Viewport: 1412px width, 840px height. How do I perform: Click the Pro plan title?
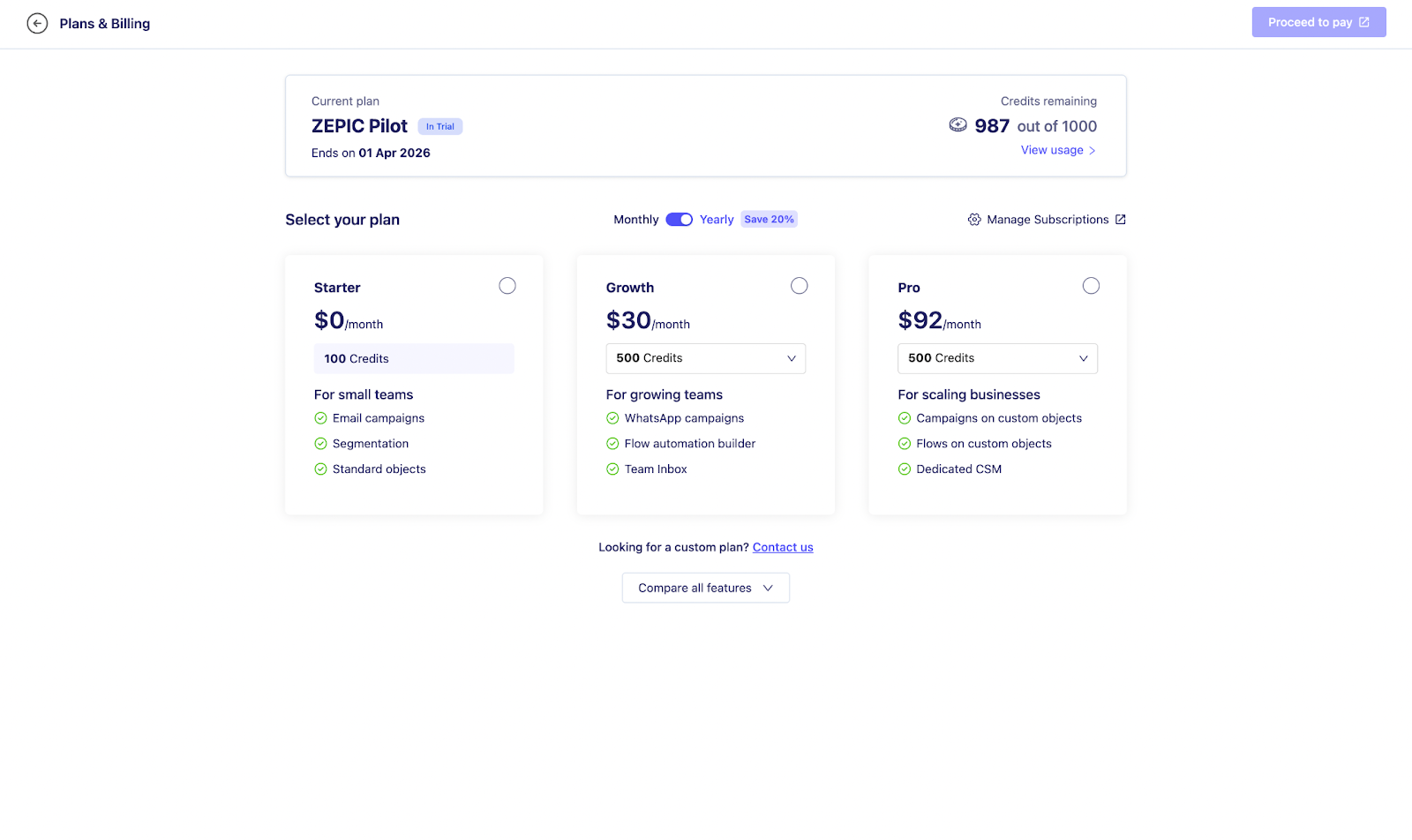pyautogui.click(x=909, y=288)
